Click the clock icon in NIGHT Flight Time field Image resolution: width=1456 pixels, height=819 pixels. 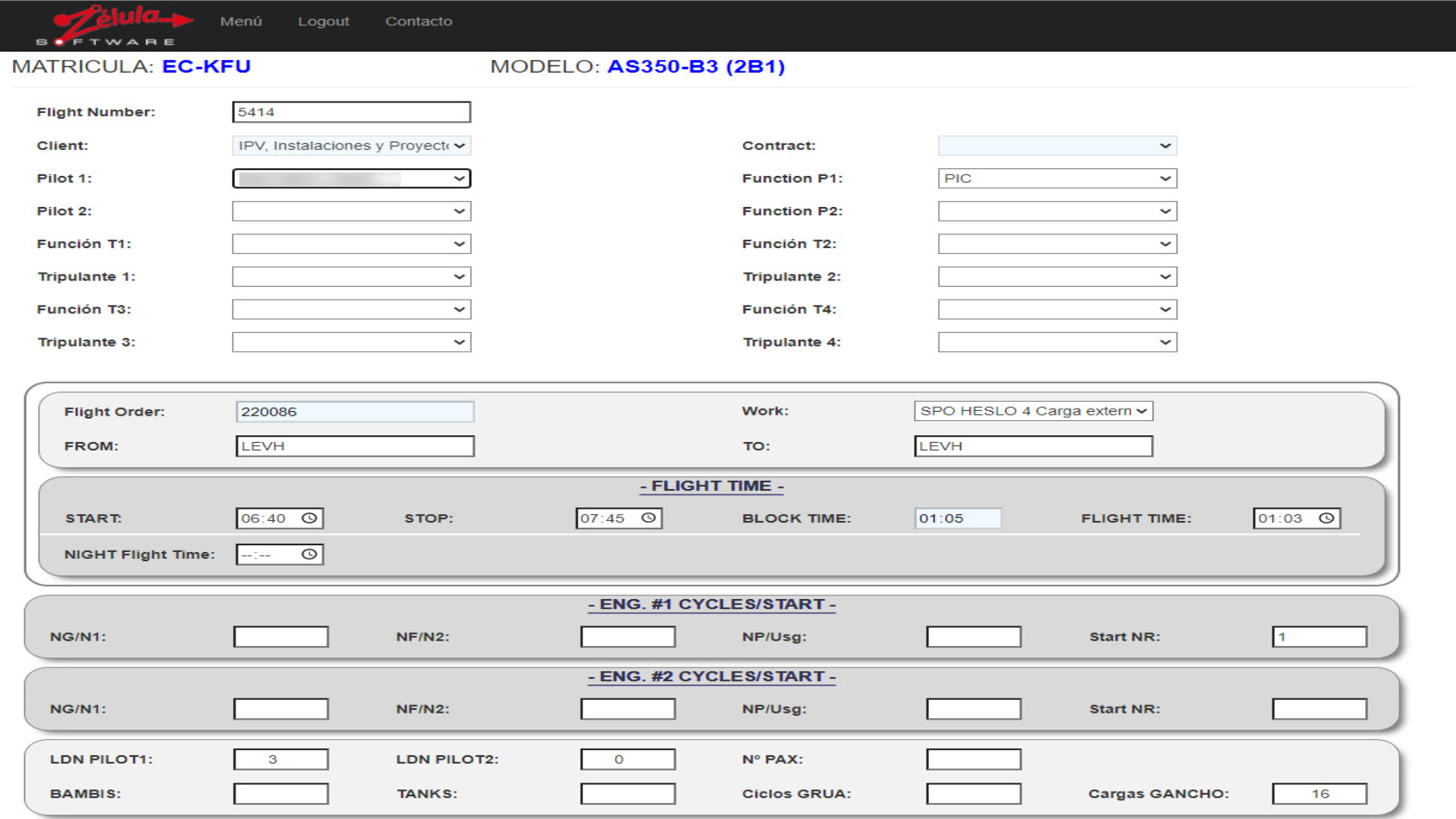point(309,554)
